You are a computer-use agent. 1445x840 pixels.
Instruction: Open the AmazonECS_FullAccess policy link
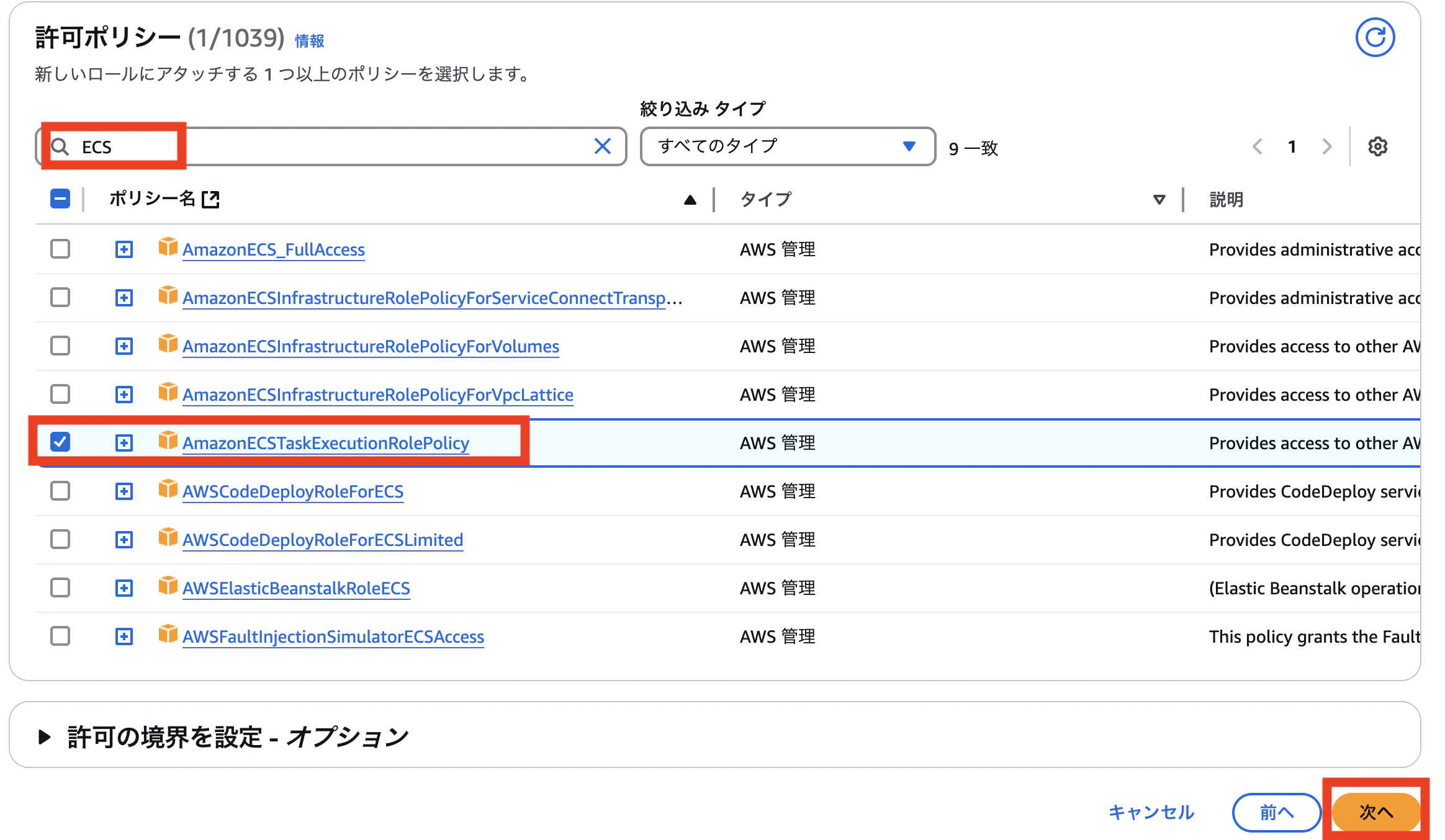(273, 249)
